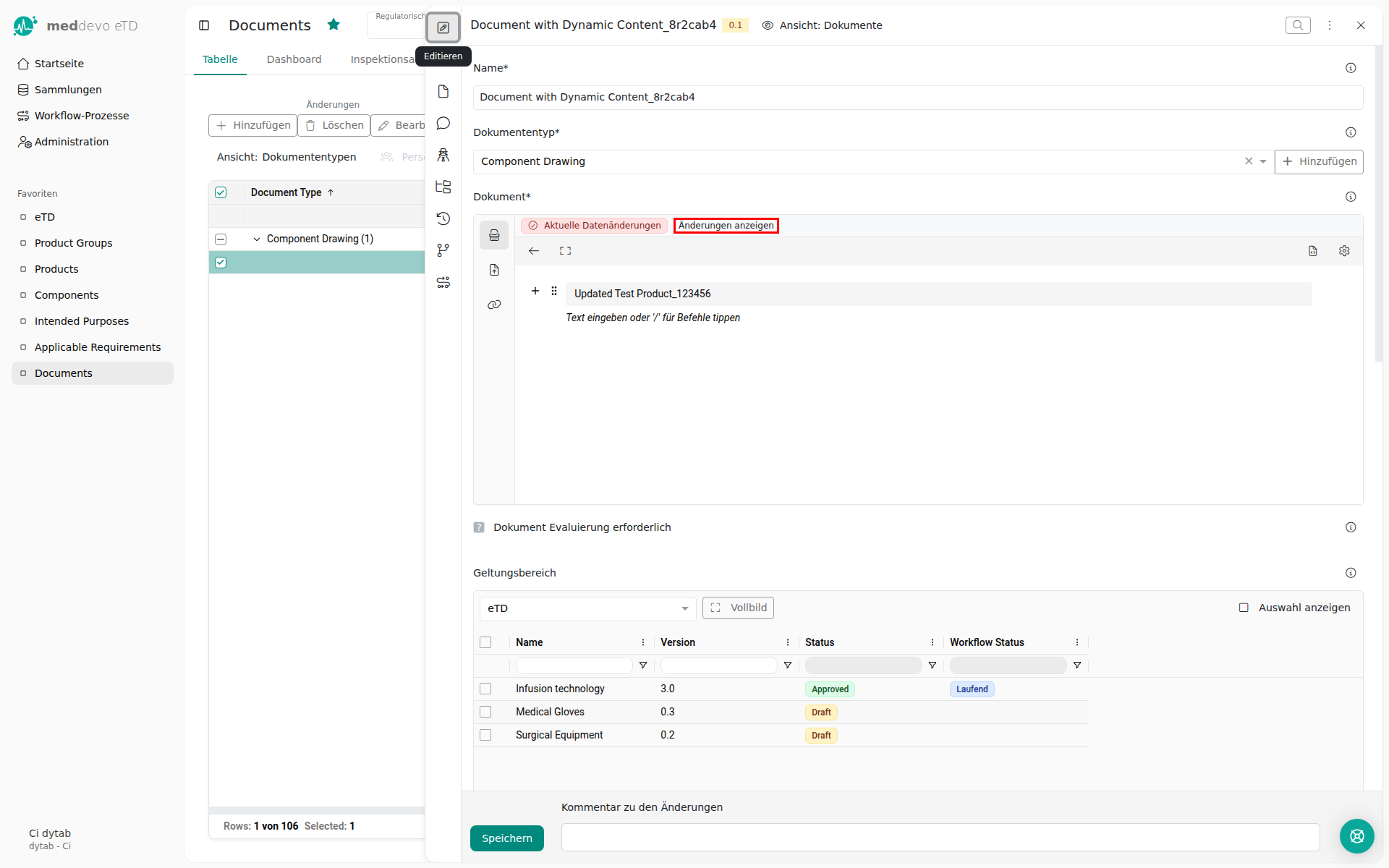This screenshot has width=1389, height=868.
Task: Open the Dokumententyp dropdown arrow
Action: coord(1263,161)
